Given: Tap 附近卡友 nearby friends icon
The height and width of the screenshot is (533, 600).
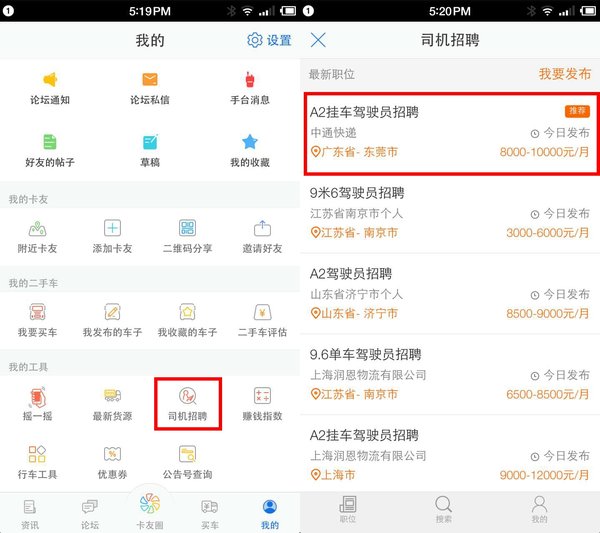Looking at the screenshot, I should [38, 229].
